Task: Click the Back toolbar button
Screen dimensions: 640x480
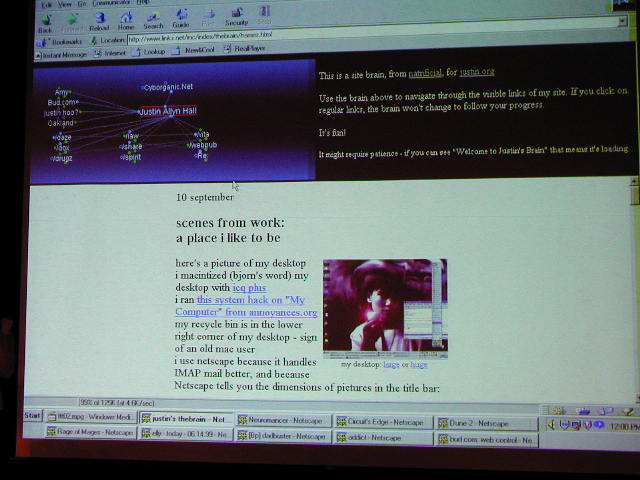Action: pyautogui.click(x=45, y=21)
